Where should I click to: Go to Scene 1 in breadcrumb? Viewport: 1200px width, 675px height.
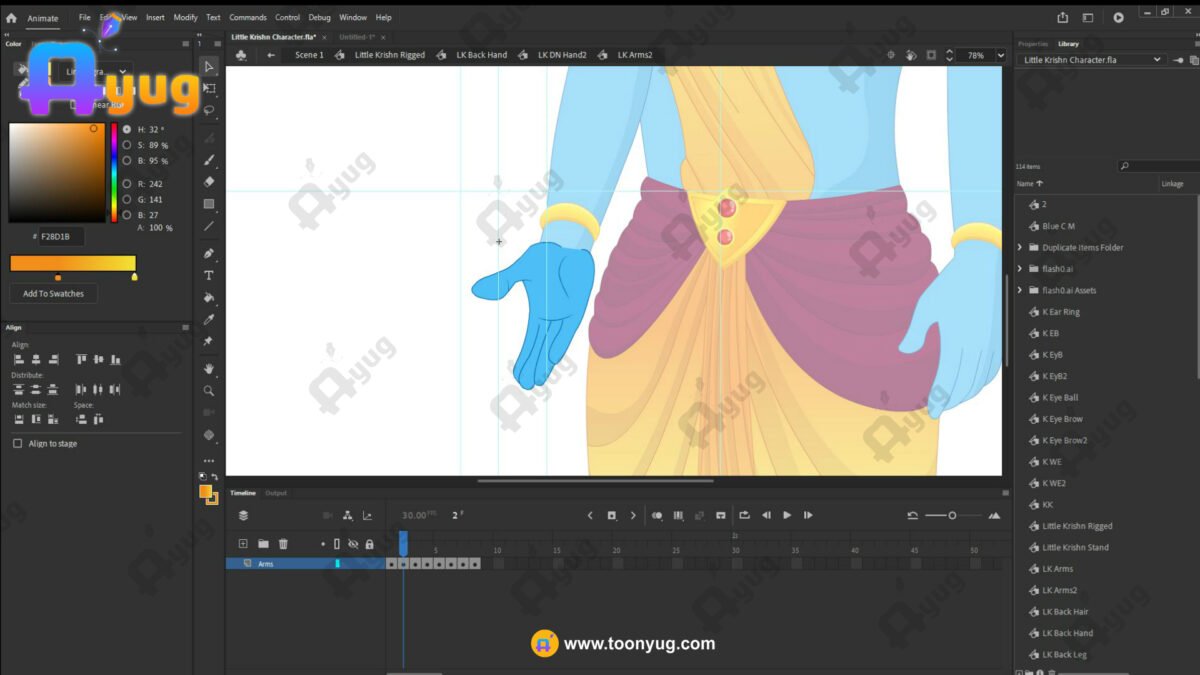[x=309, y=55]
